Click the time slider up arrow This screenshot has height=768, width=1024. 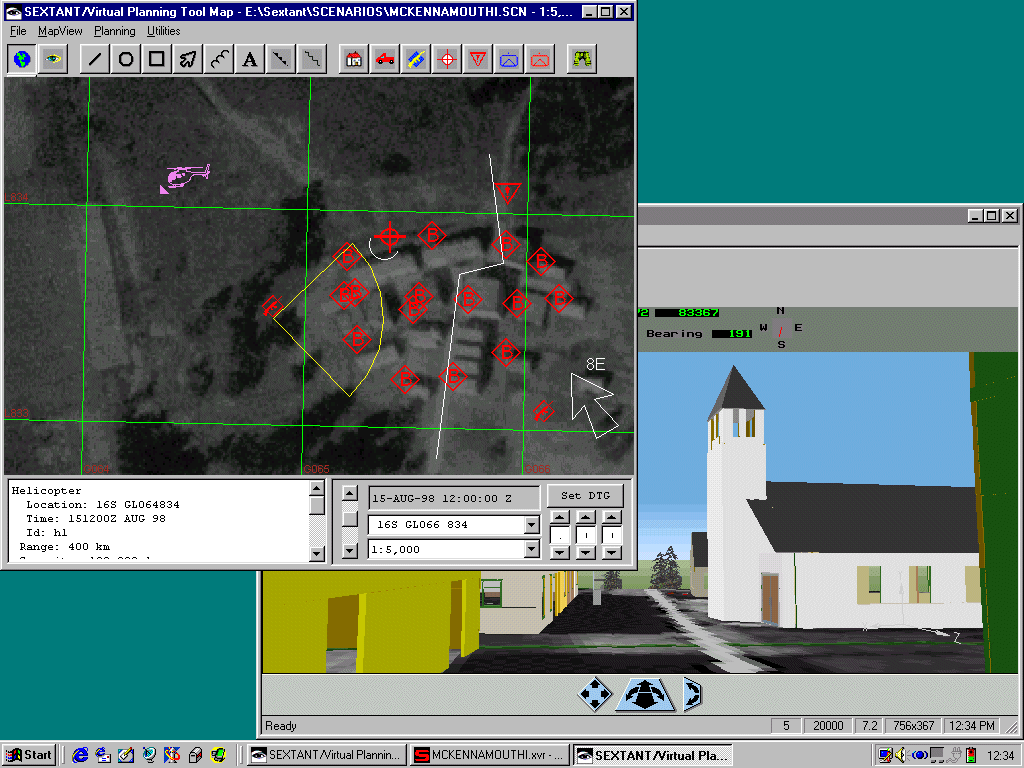(x=350, y=493)
